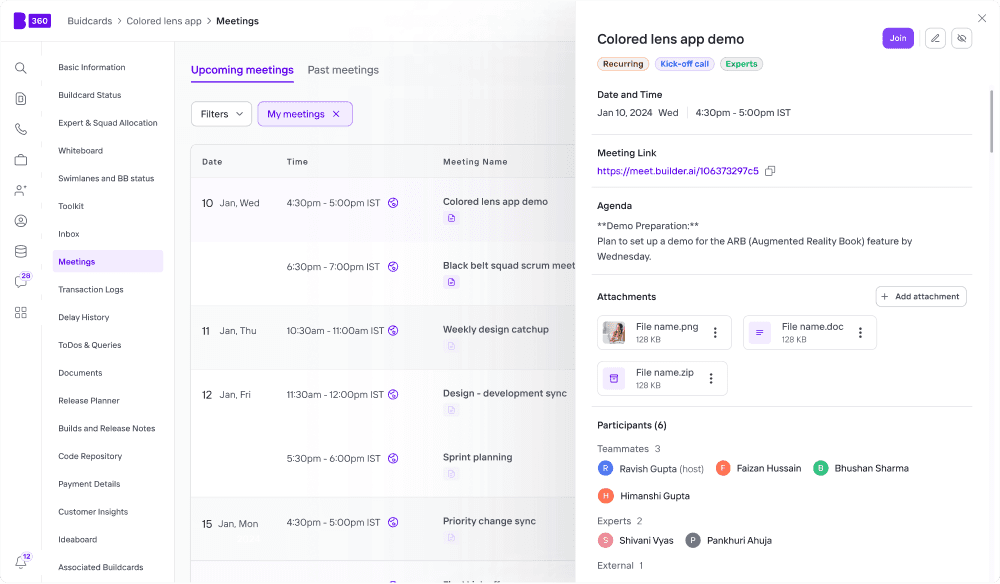Image resolution: width=1000 pixels, height=584 pixels.
Task: Open the database icon in the left rail
Action: click(x=20, y=251)
